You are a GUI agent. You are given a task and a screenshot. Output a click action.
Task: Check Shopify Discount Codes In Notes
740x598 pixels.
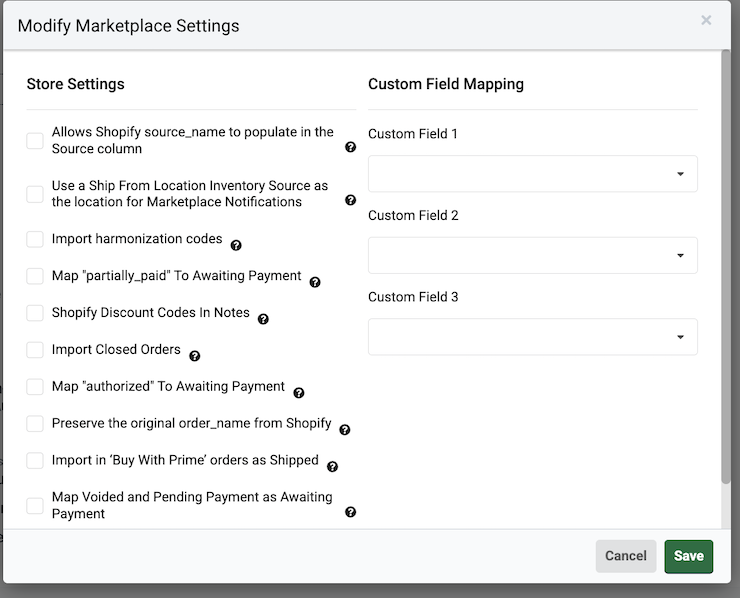point(35,313)
